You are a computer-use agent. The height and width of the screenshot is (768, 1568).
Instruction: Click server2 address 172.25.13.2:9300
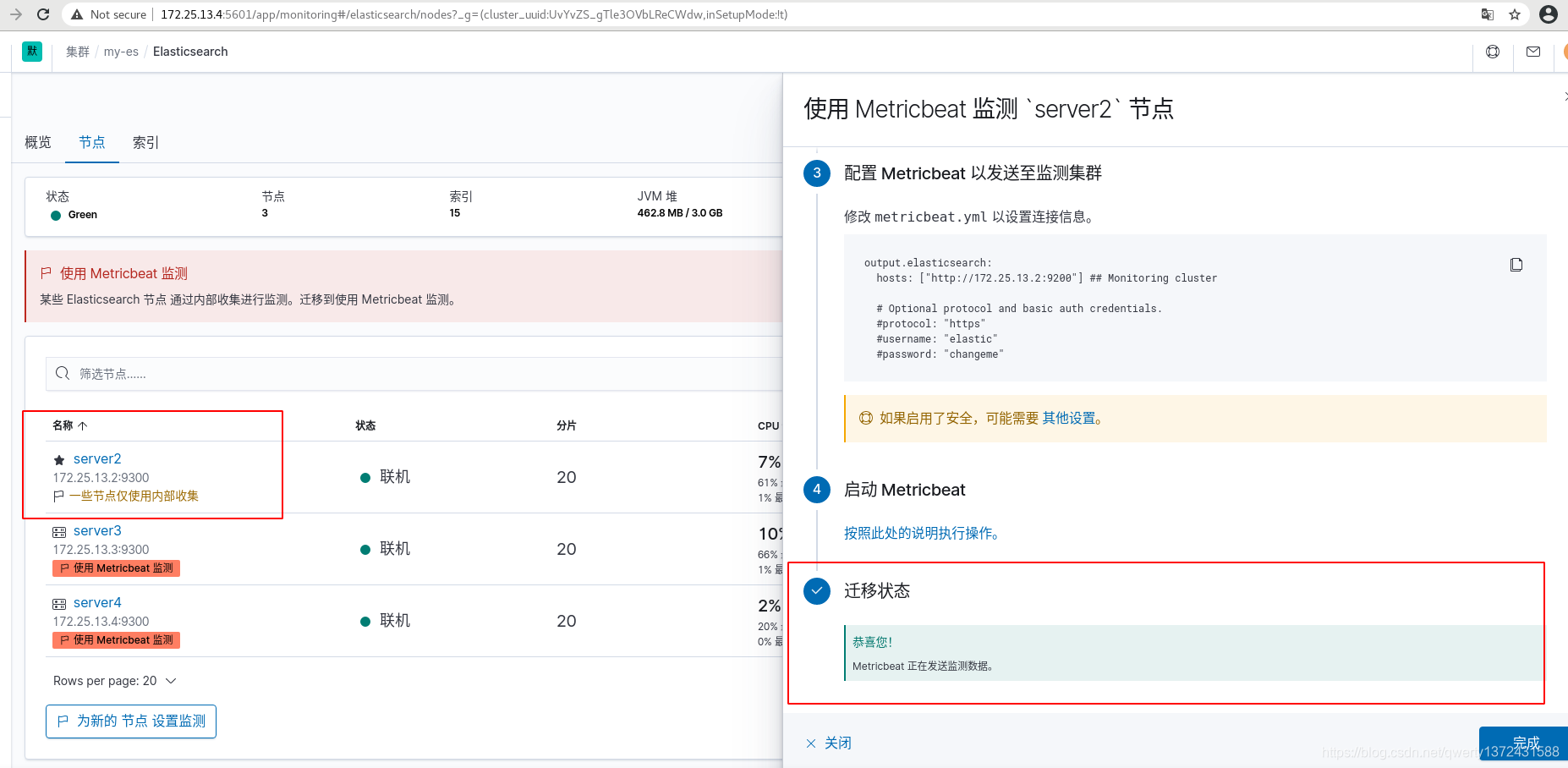pyautogui.click(x=101, y=478)
